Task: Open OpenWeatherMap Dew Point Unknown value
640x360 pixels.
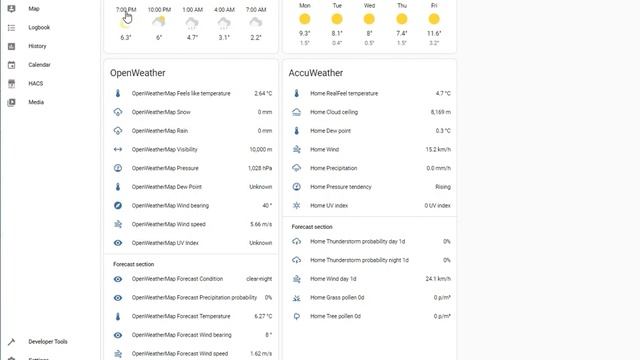Action: pos(261,187)
